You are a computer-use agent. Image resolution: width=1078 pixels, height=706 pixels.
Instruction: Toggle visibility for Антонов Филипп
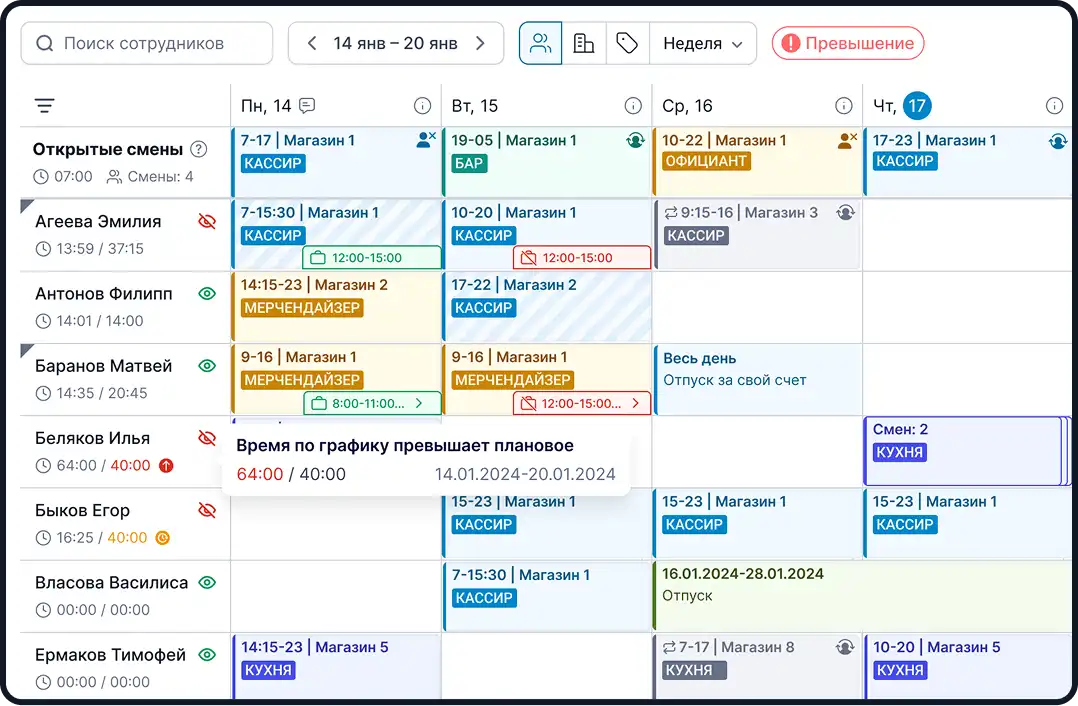207,294
